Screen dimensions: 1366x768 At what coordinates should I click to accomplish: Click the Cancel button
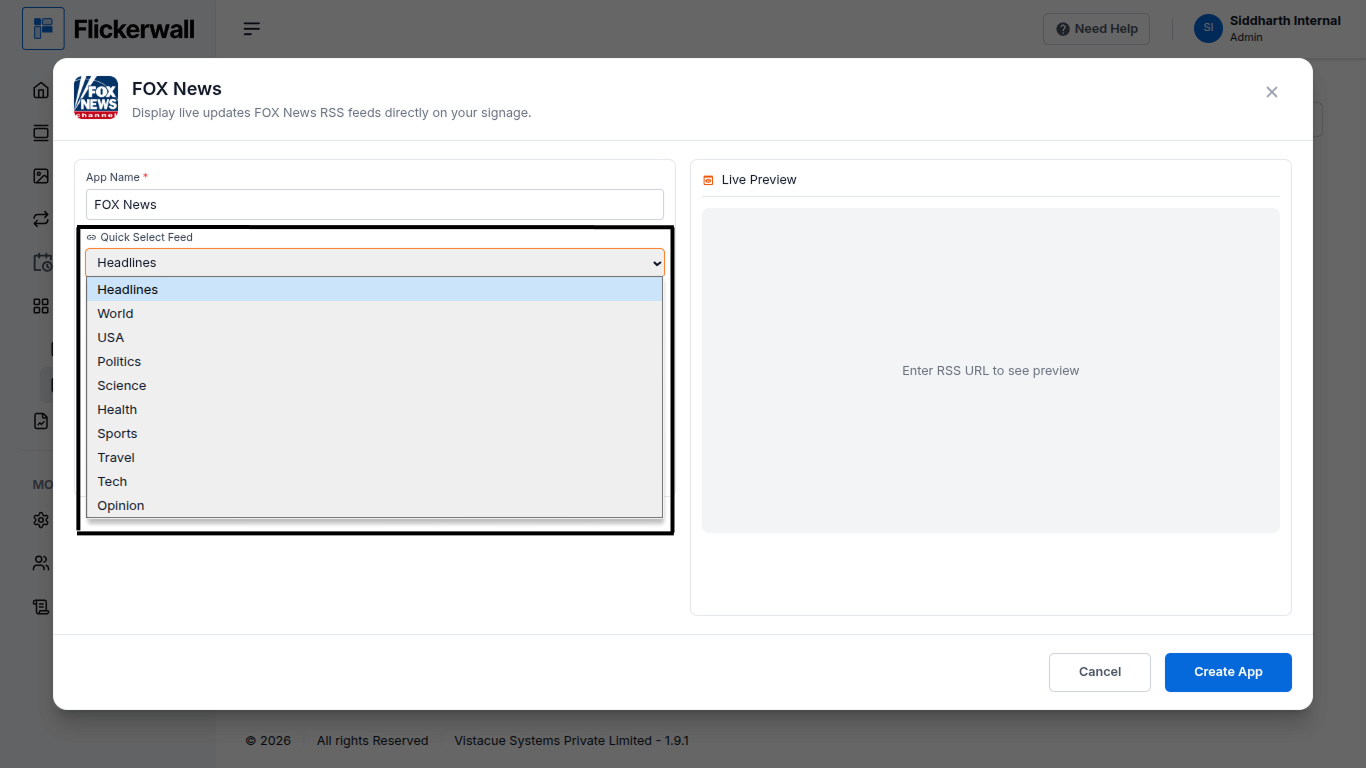coord(1100,672)
